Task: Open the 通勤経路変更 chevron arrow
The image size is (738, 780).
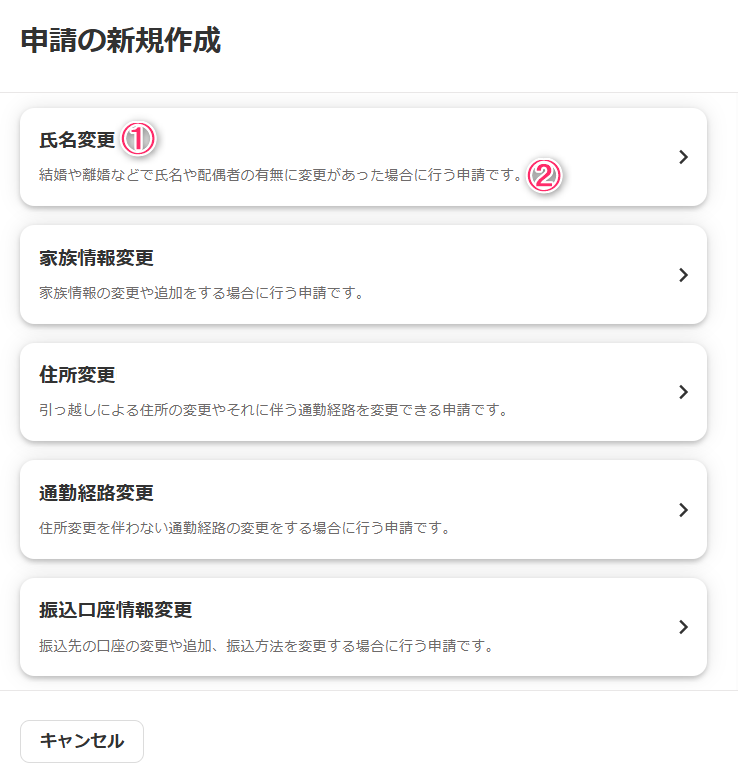Action: point(683,510)
